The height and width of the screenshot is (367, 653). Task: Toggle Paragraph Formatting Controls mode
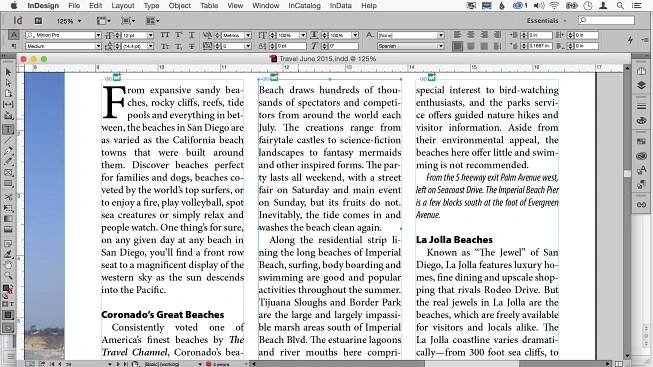(14, 45)
